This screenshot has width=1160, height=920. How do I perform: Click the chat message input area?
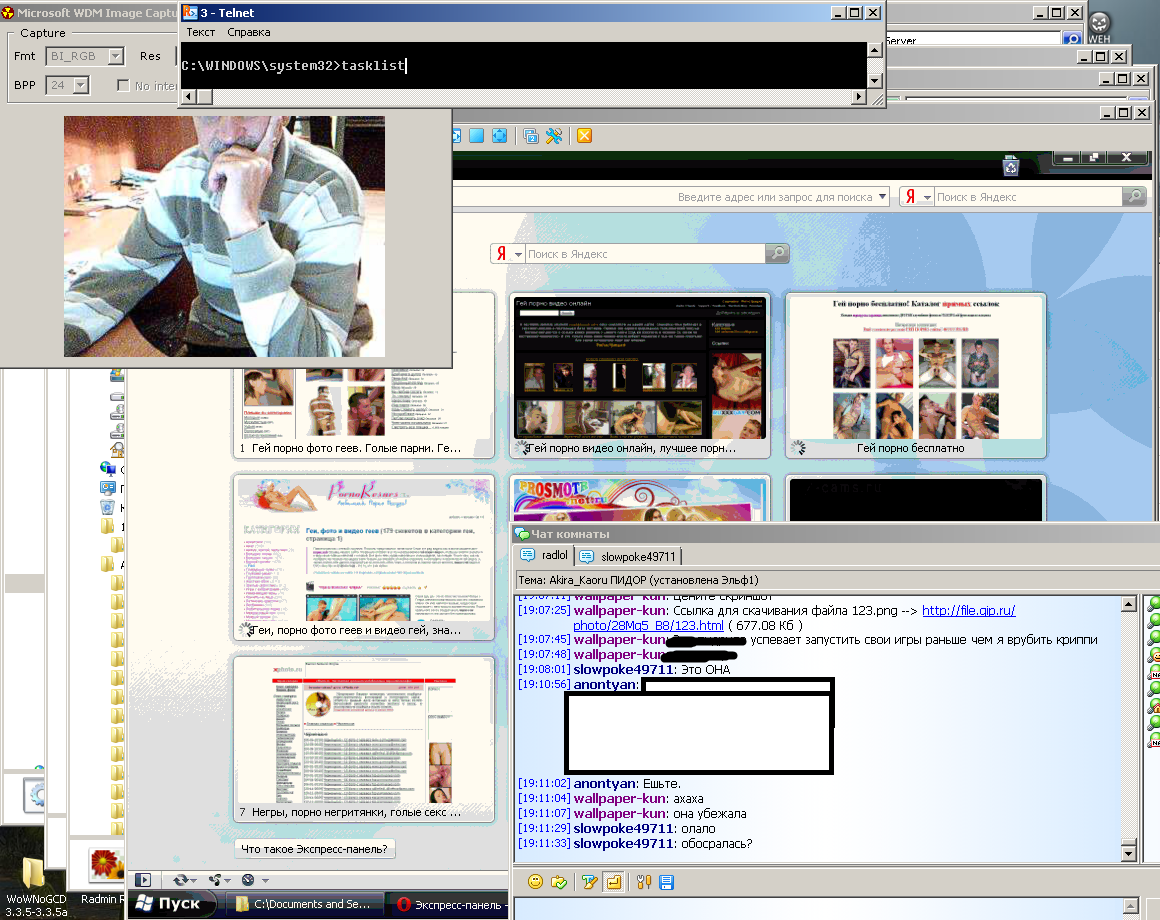[817, 908]
